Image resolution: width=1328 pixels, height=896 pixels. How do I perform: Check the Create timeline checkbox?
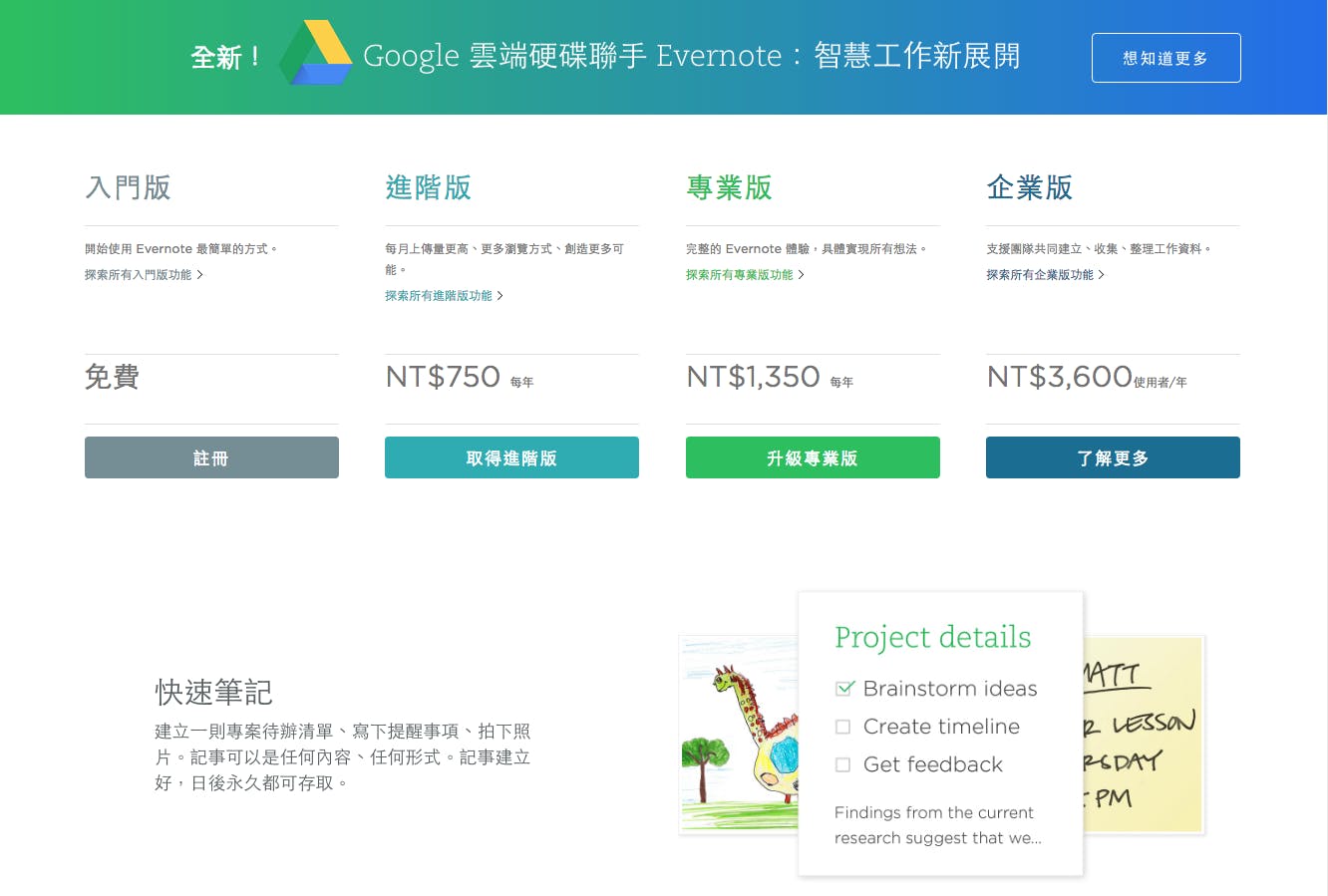[x=842, y=727]
